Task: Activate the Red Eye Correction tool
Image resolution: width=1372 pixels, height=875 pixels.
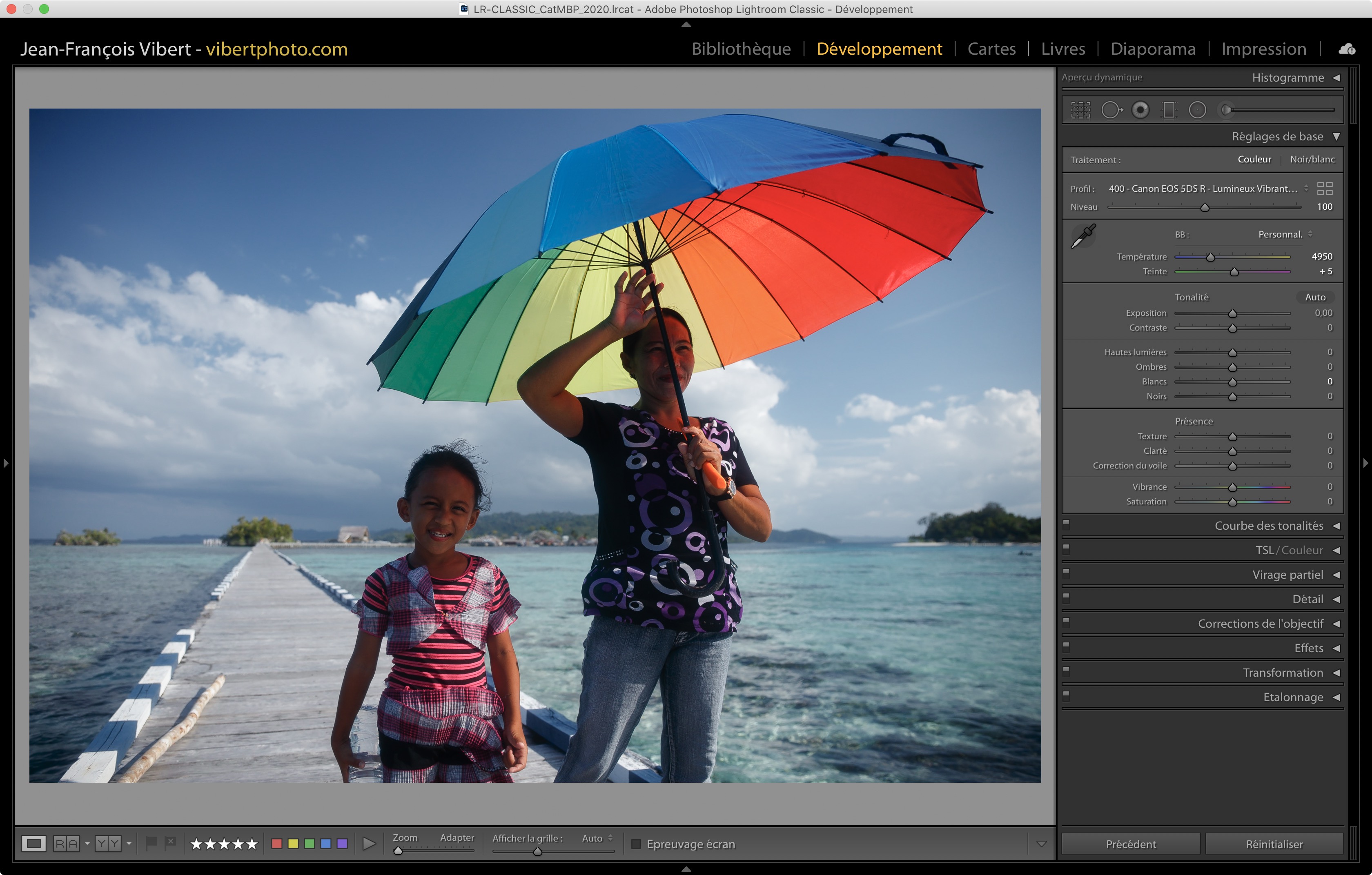Action: click(x=1140, y=110)
